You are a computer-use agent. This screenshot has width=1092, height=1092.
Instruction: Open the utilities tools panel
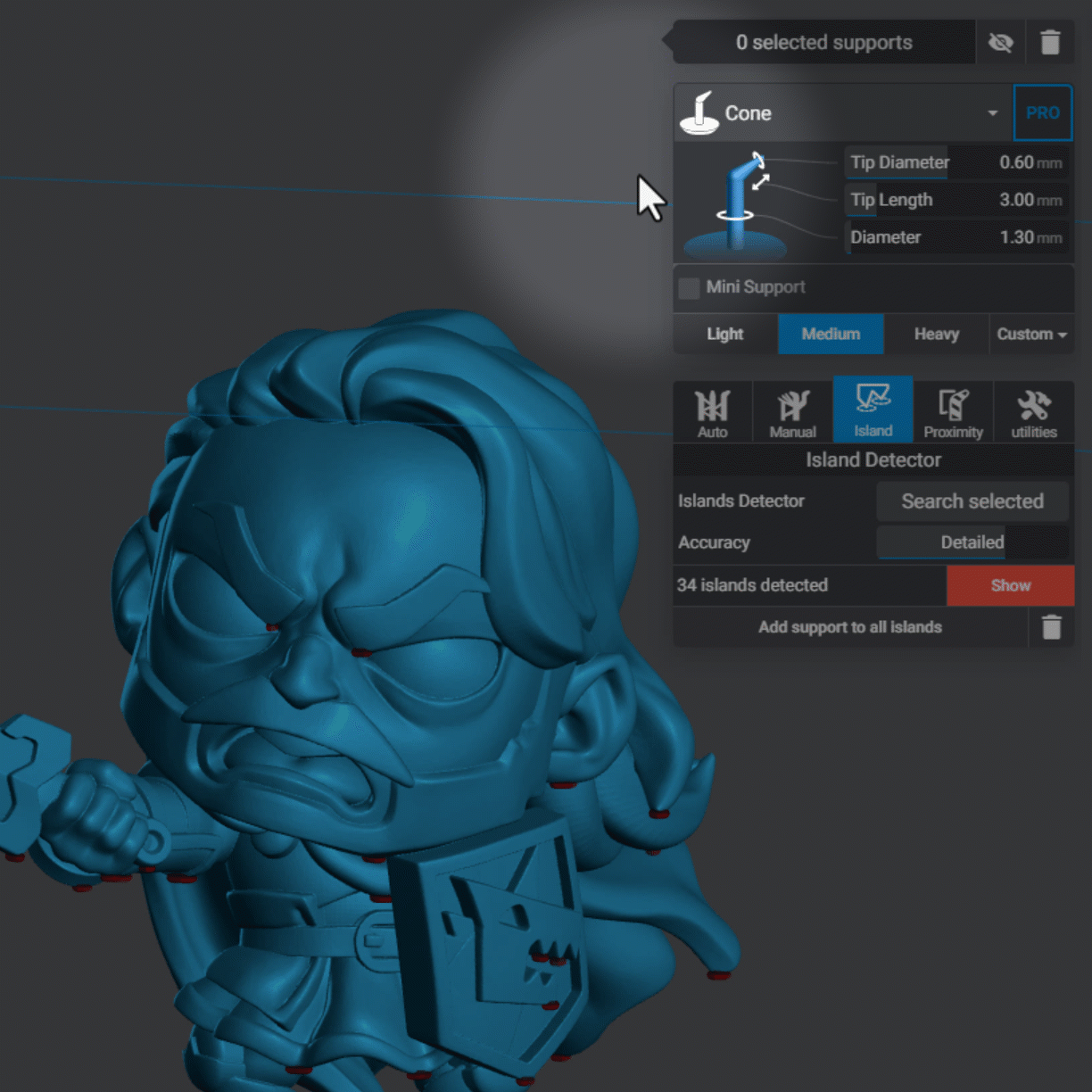[1033, 411]
